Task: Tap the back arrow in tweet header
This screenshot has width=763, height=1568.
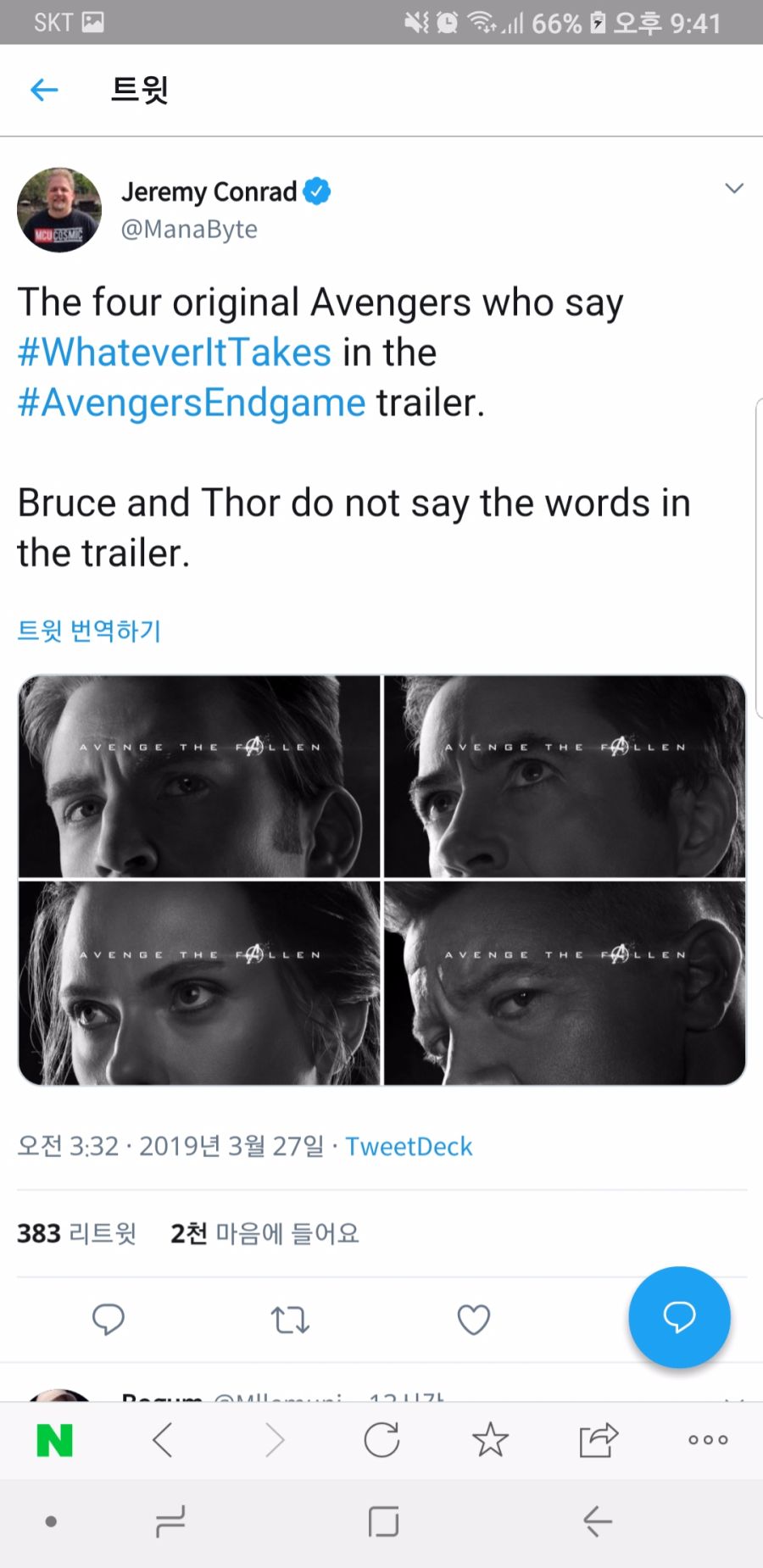Action: tap(44, 89)
